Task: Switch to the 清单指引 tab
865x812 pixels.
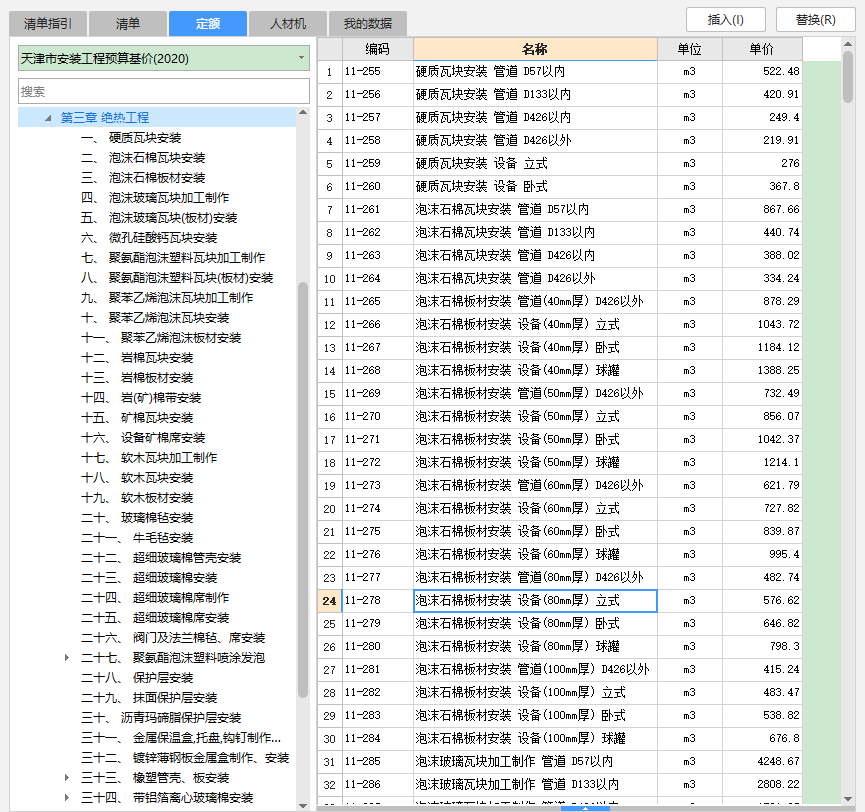Action: pyautogui.click(x=48, y=23)
